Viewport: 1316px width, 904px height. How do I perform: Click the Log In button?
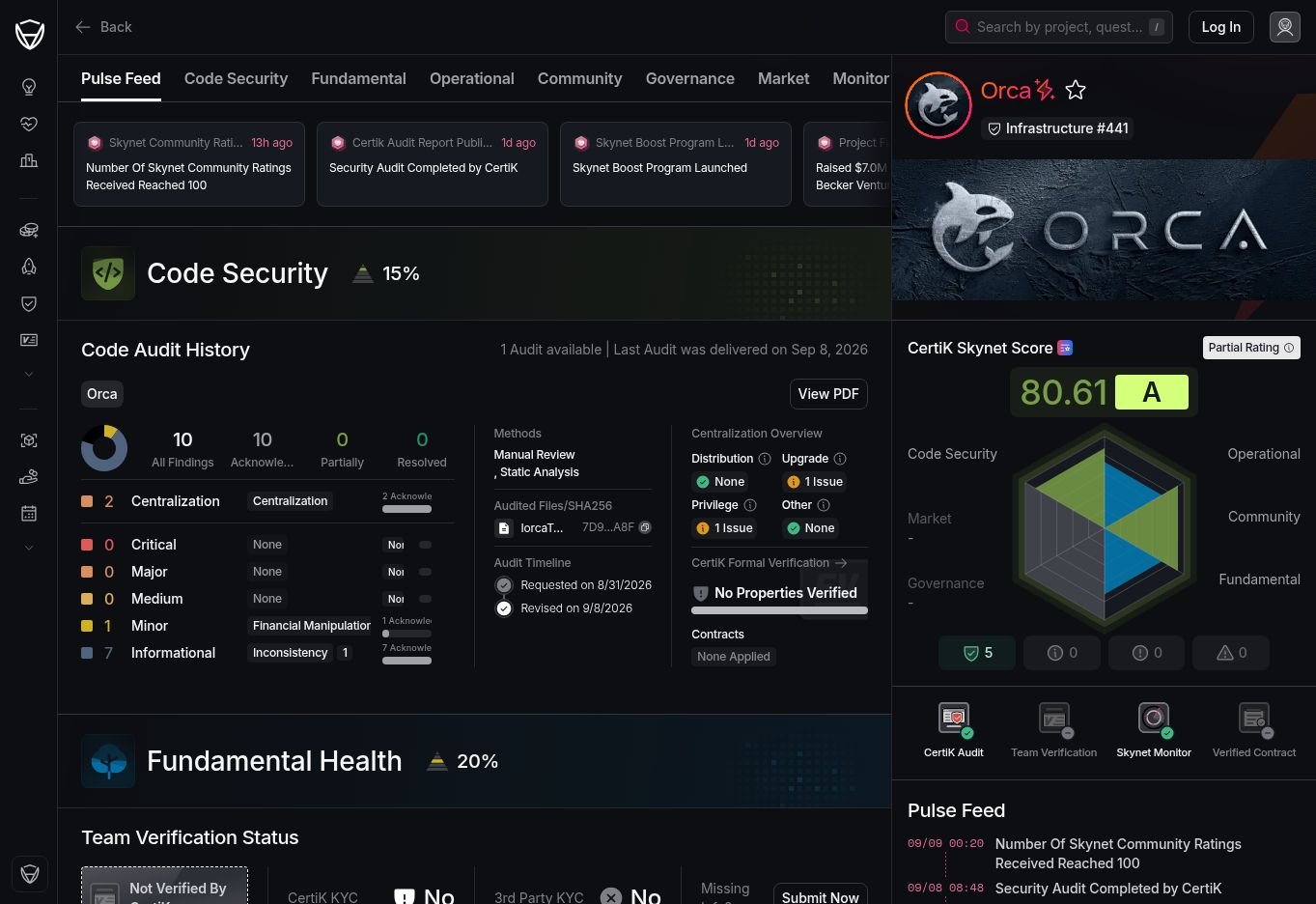click(x=1221, y=27)
